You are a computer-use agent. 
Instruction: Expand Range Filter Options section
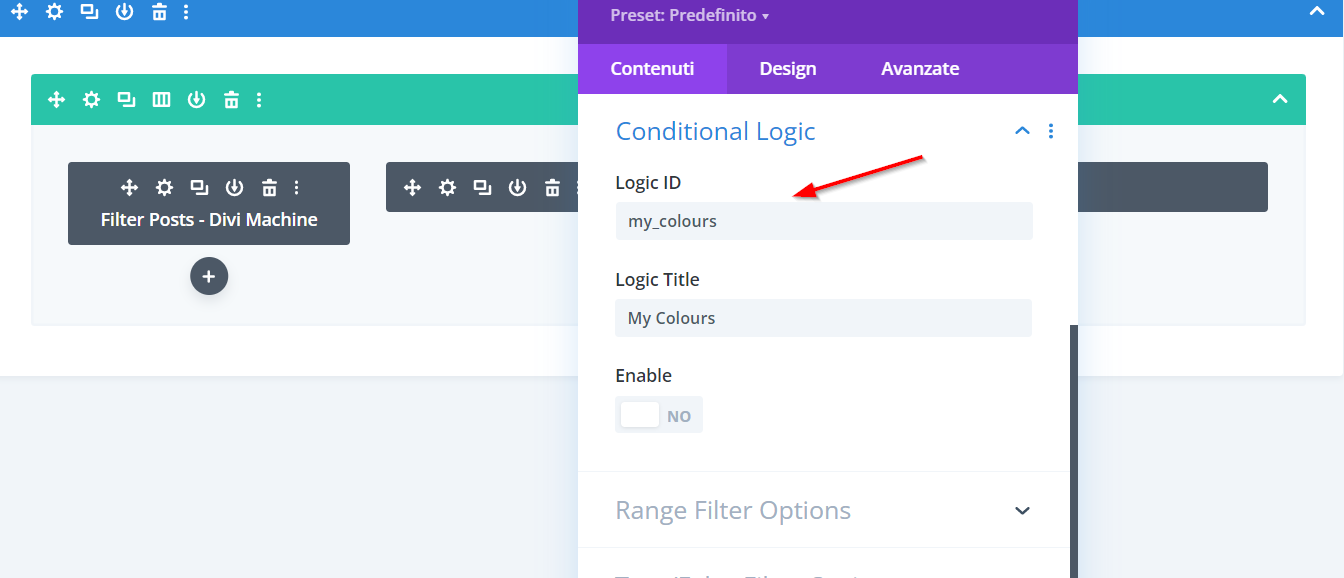pyautogui.click(x=1022, y=510)
